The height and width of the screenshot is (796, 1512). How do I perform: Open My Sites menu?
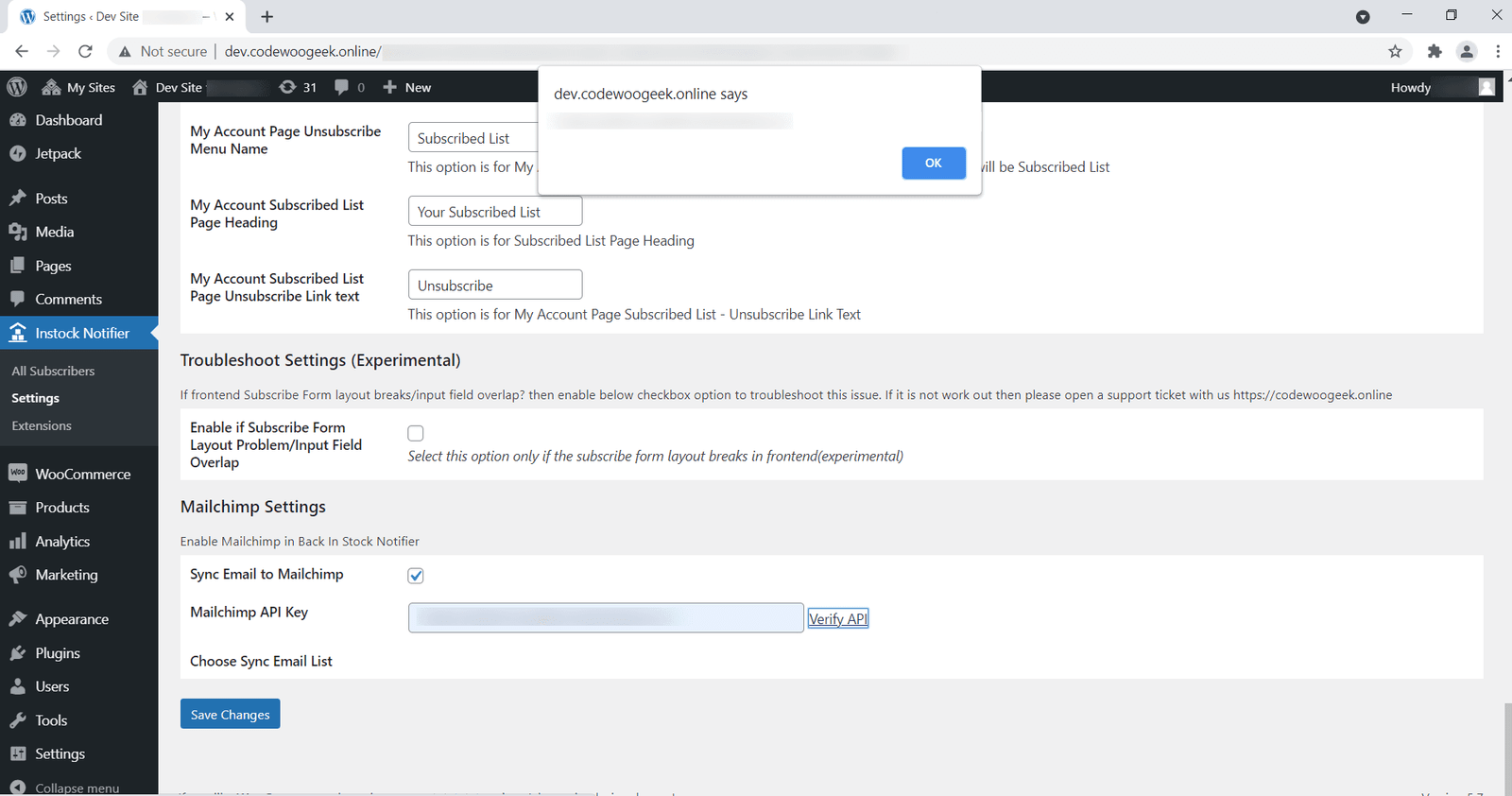click(78, 87)
